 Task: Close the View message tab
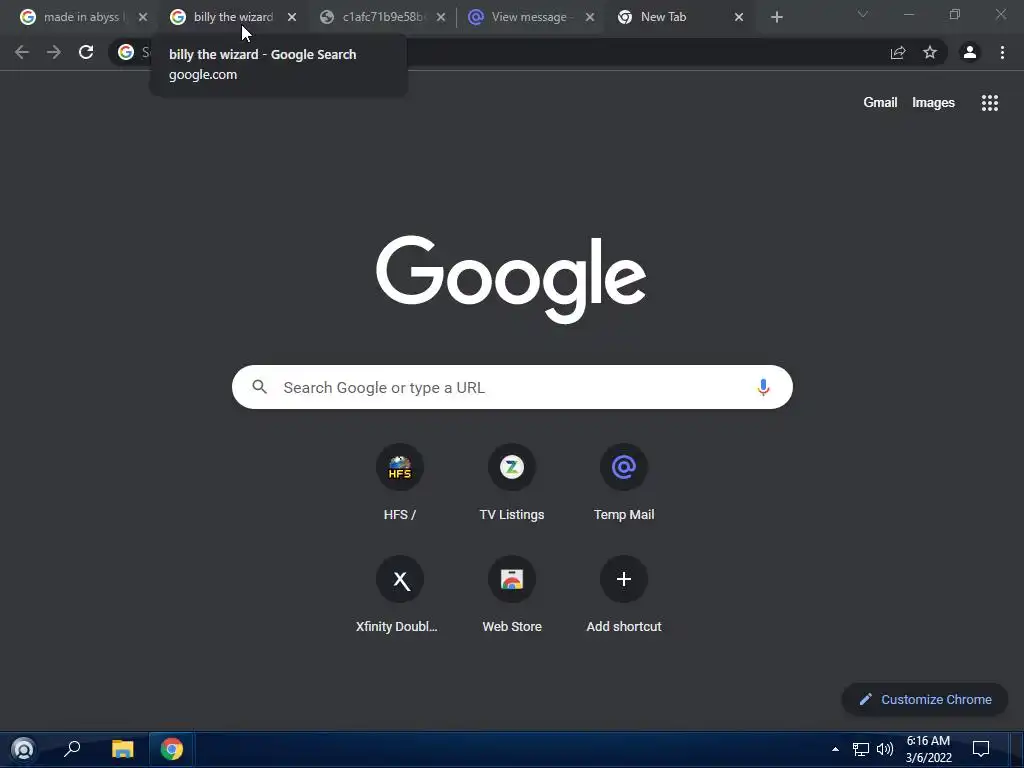[590, 18]
